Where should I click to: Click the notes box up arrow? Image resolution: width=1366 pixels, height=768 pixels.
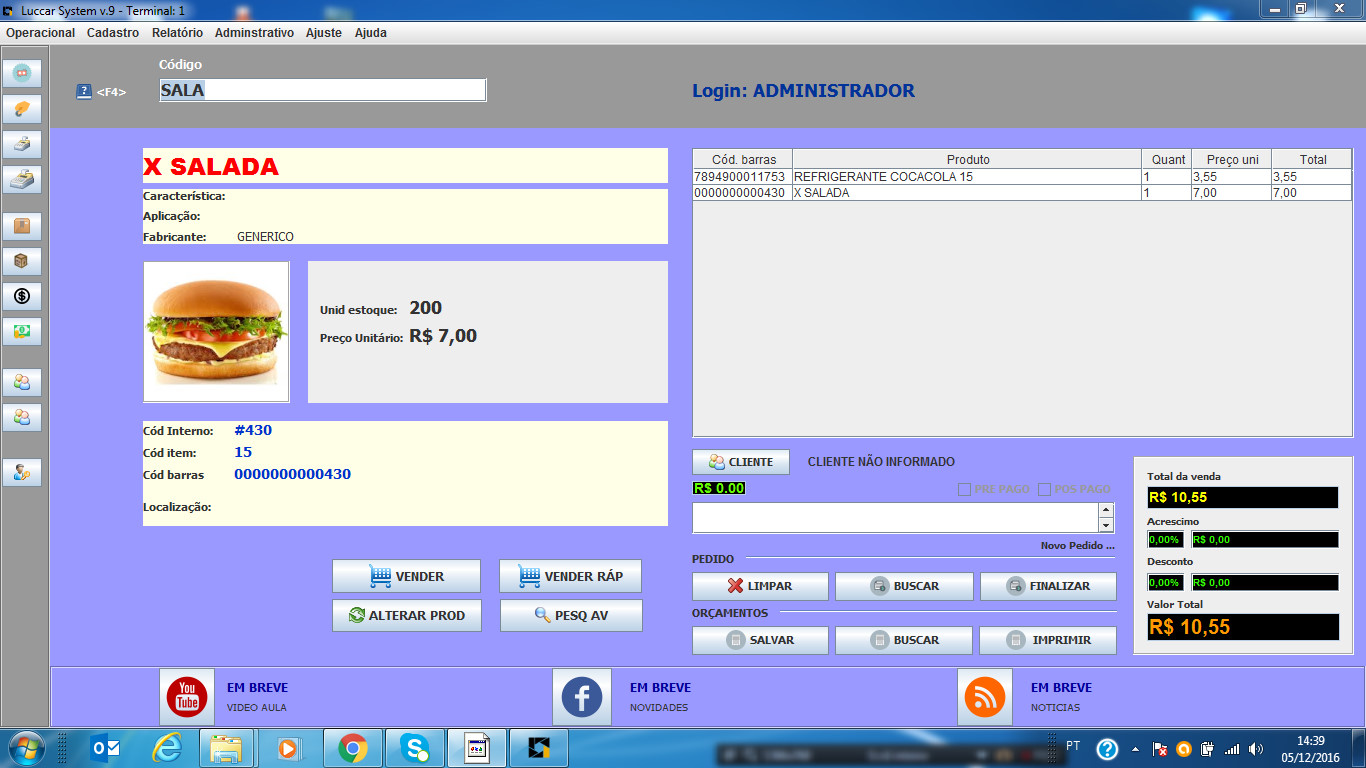coord(1106,510)
